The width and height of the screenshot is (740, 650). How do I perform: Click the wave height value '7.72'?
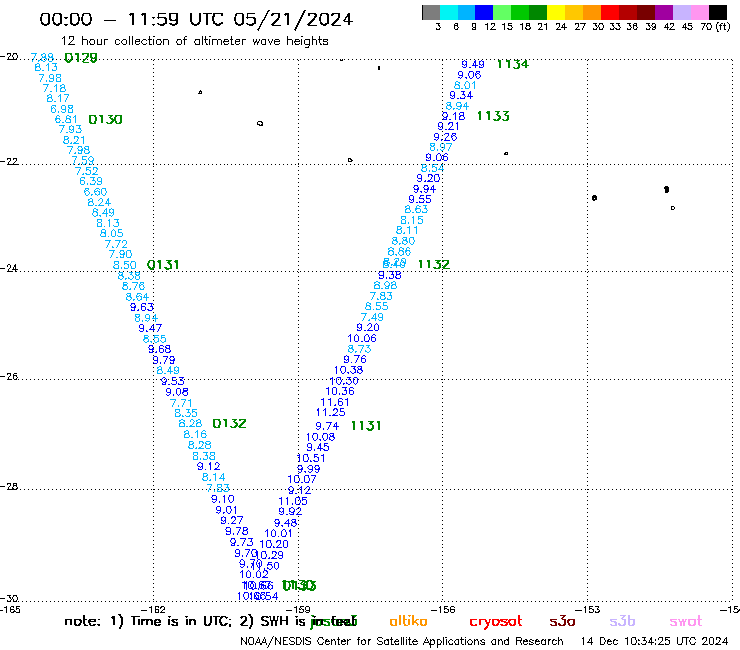point(116,244)
